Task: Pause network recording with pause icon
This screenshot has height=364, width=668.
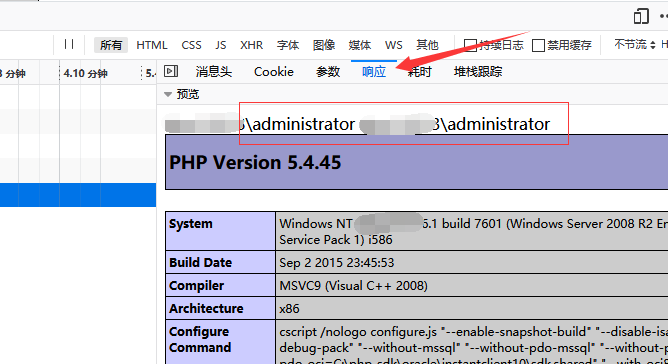Action: tap(69, 44)
